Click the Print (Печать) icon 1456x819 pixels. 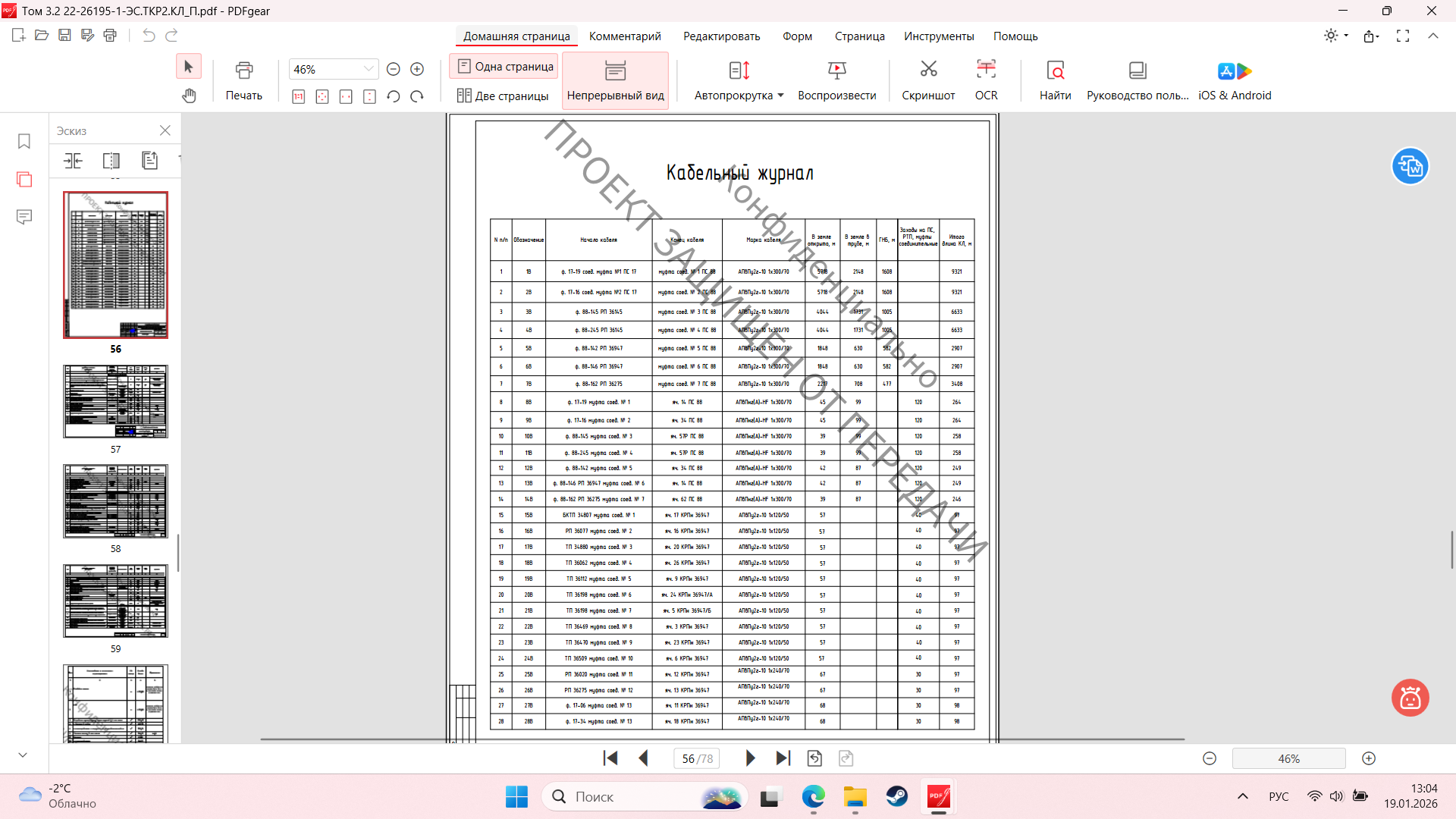pyautogui.click(x=243, y=71)
